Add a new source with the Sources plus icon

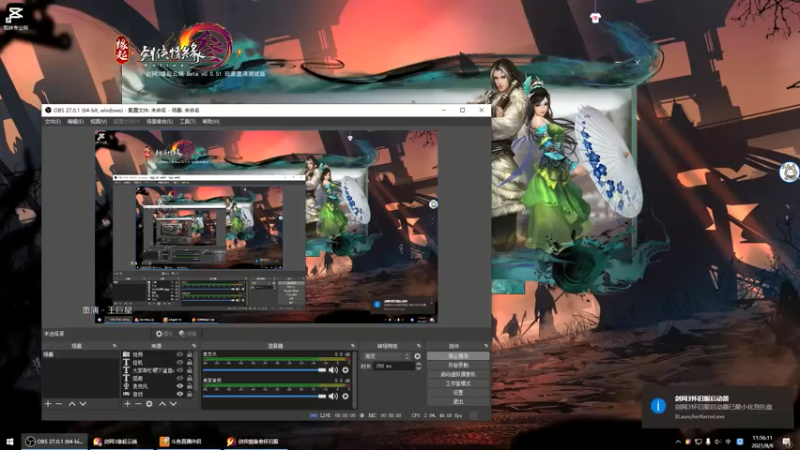(x=127, y=404)
